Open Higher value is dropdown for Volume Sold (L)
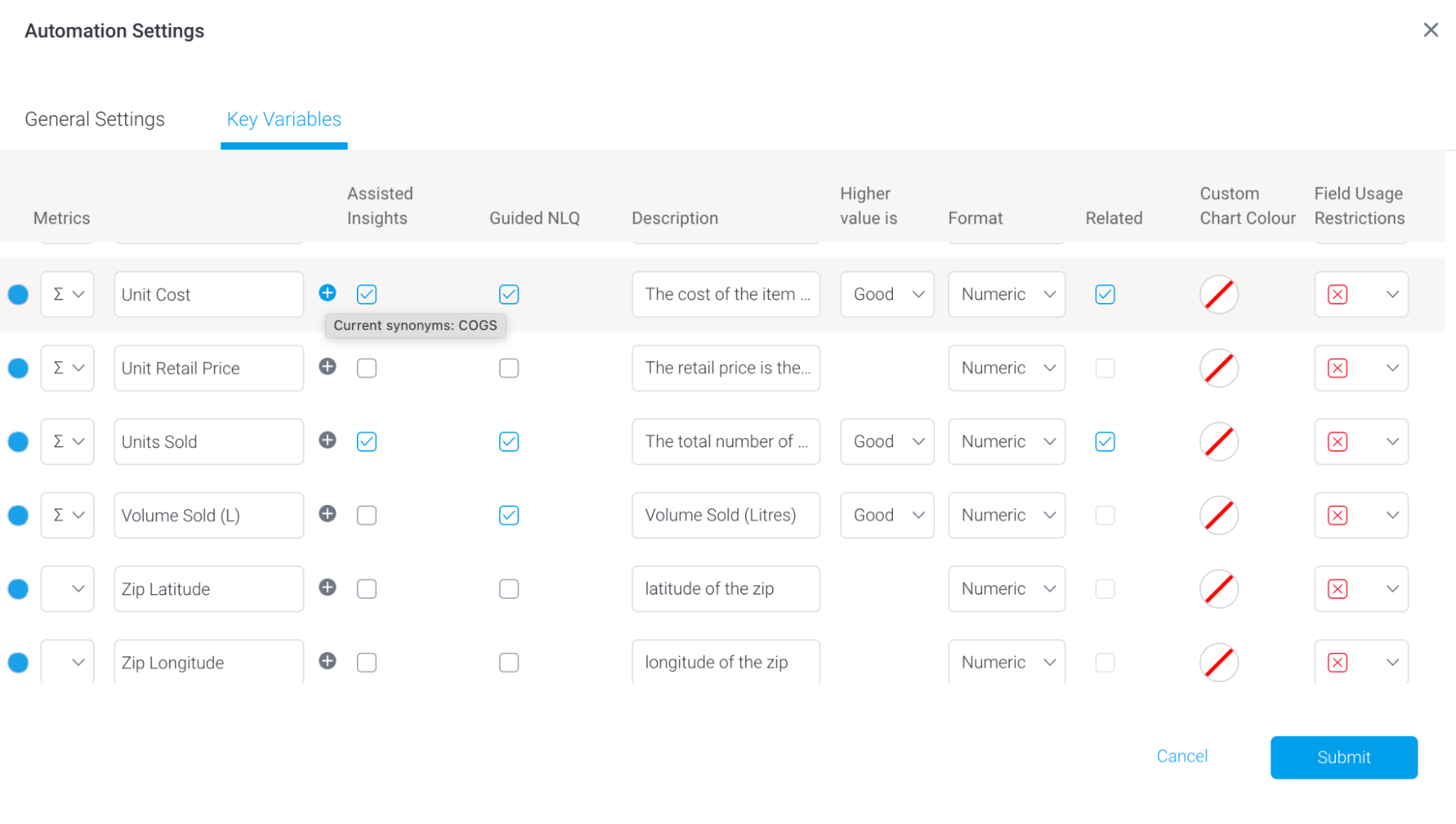This screenshot has width=1456, height=824. click(x=887, y=515)
